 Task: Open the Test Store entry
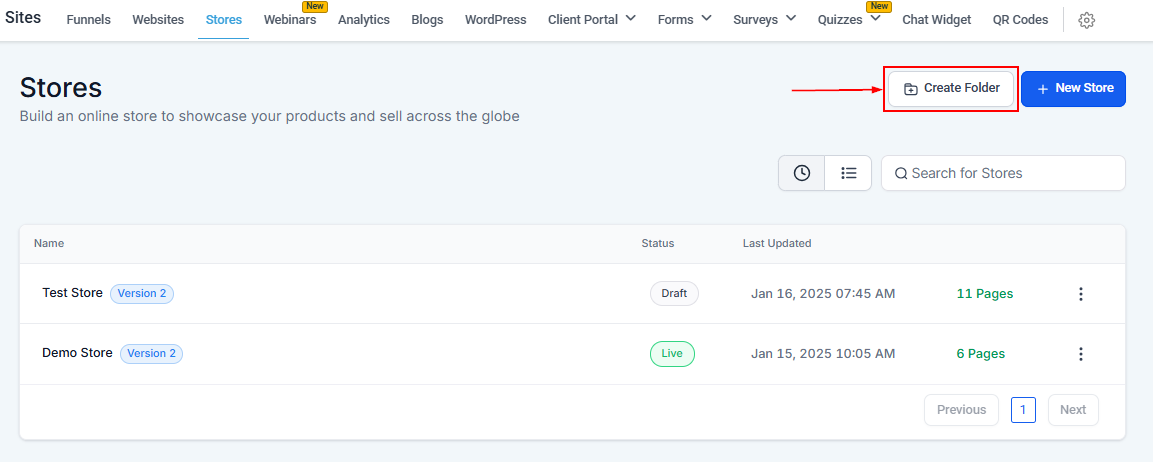coord(72,293)
